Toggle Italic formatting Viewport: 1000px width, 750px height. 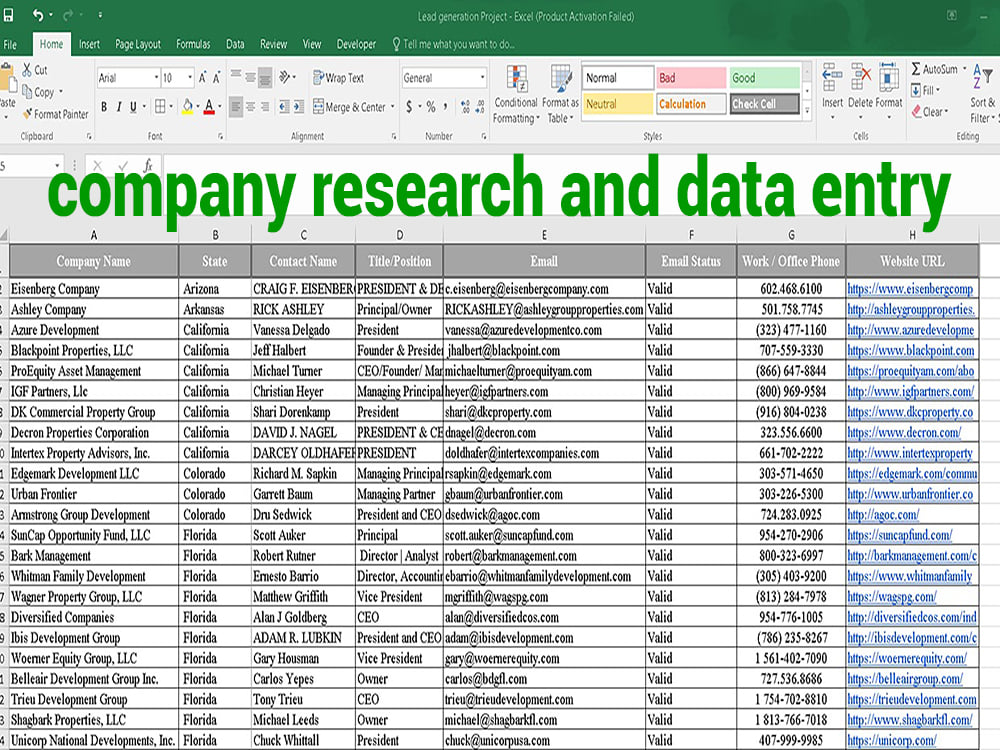tap(119, 107)
